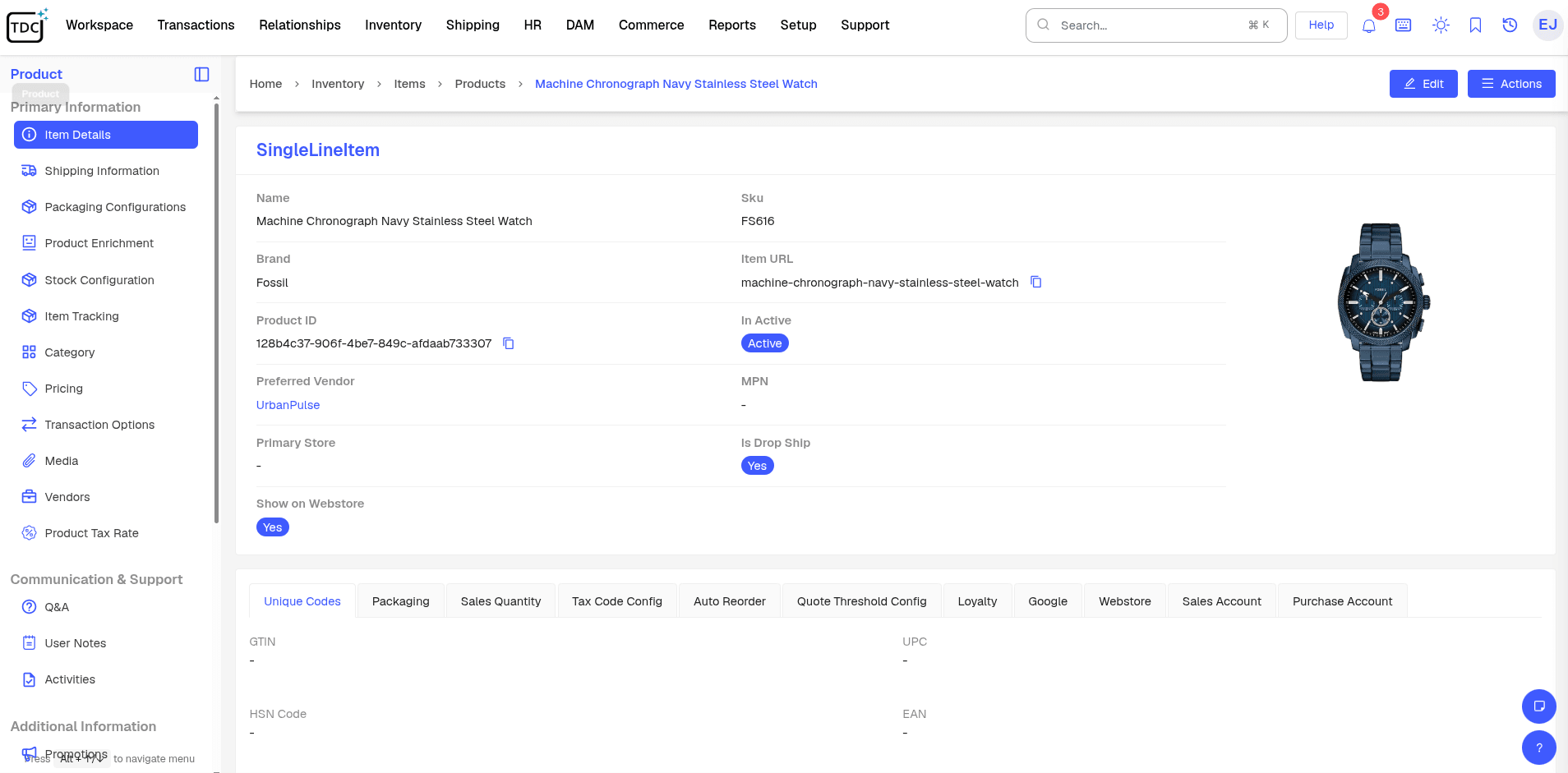This screenshot has height=773, width=1568.
Task: Open the UrbanPulse vendor link
Action: pos(288,405)
